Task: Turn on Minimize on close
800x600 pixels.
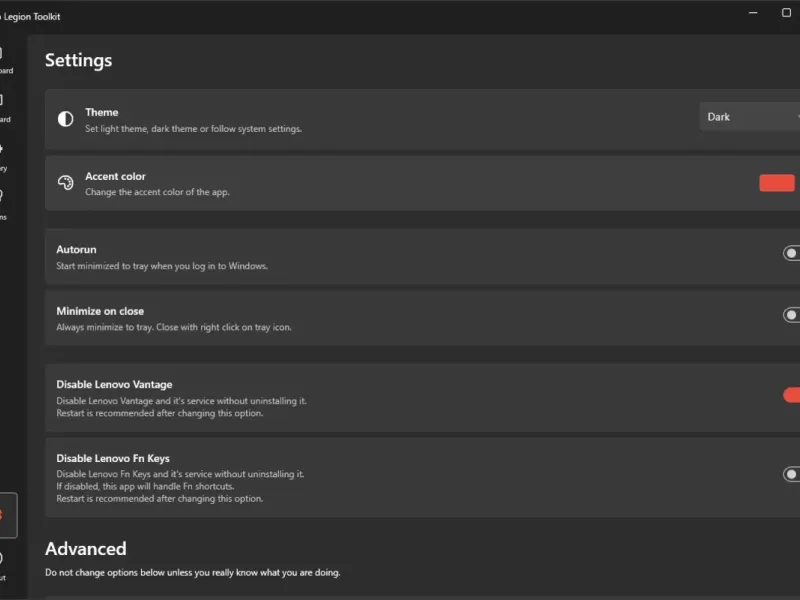Action: pyautogui.click(x=791, y=316)
